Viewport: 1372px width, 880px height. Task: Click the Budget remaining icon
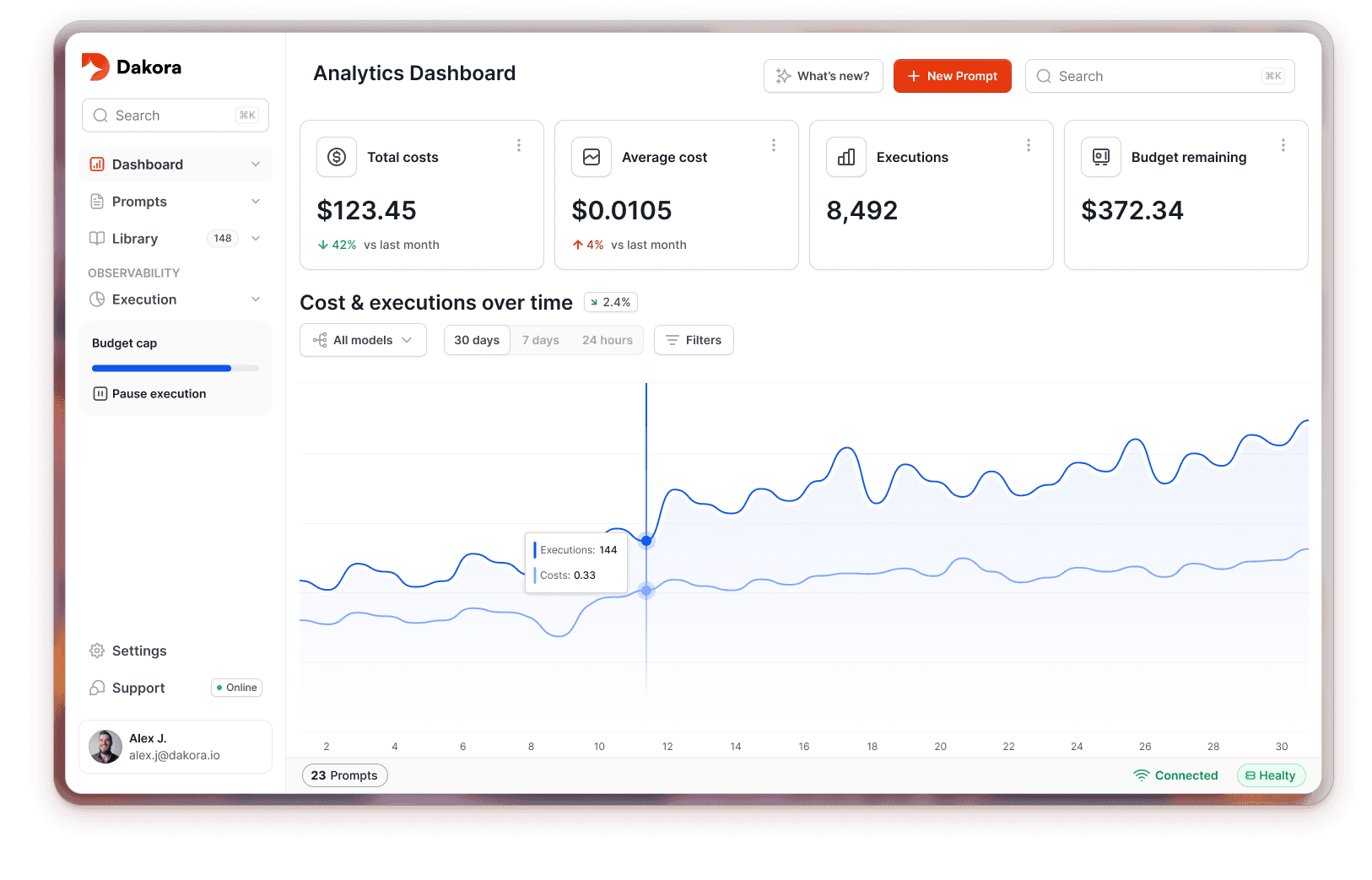tap(1100, 157)
